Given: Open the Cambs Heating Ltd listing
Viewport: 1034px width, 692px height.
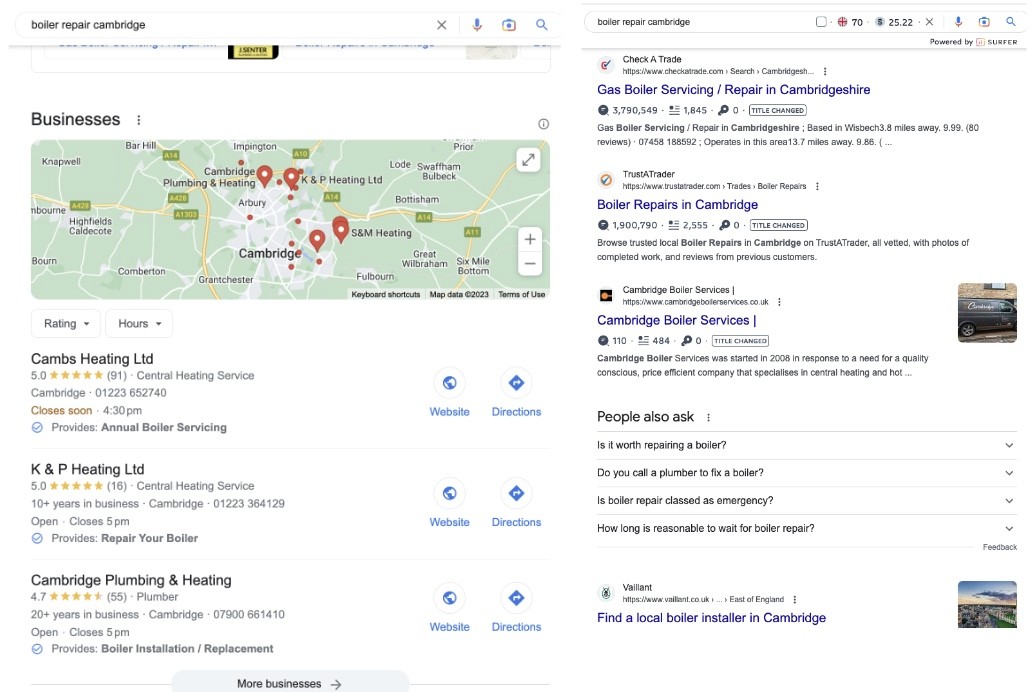Looking at the screenshot, I should [92, 359].
